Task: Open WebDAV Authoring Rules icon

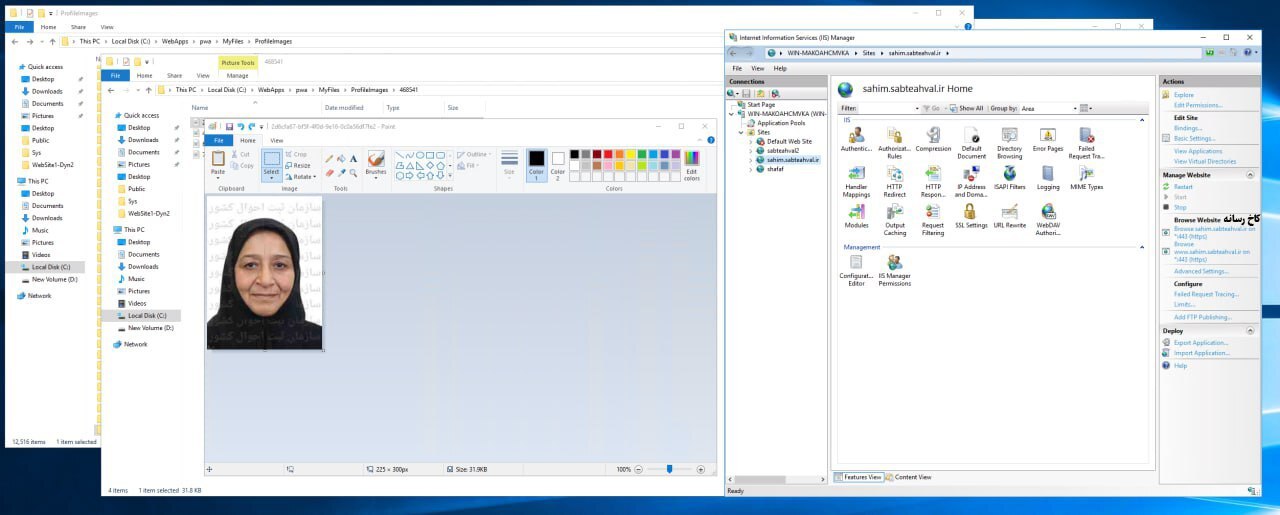Action: 1048,220
